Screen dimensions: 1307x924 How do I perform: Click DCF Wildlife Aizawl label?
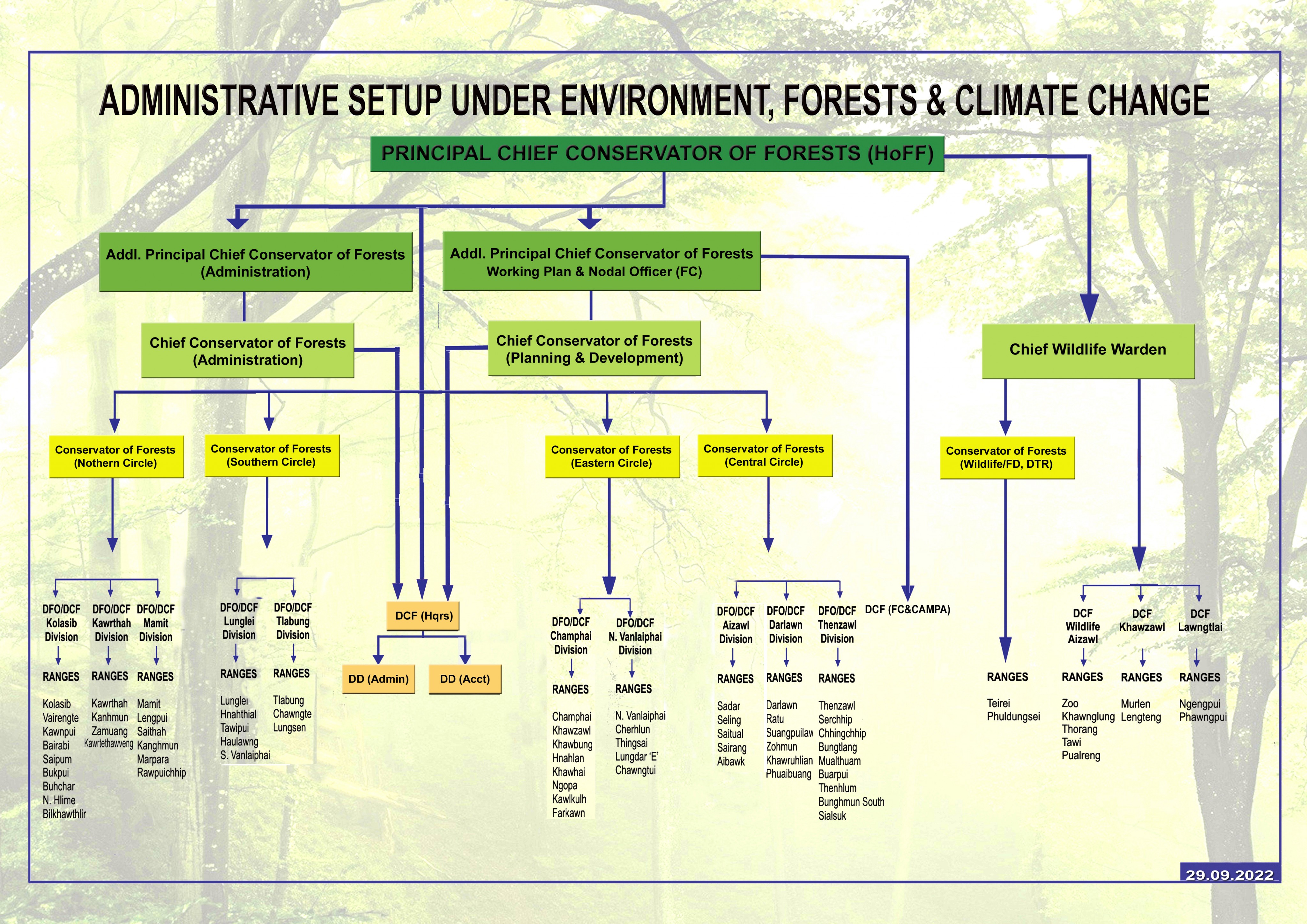1083,626
